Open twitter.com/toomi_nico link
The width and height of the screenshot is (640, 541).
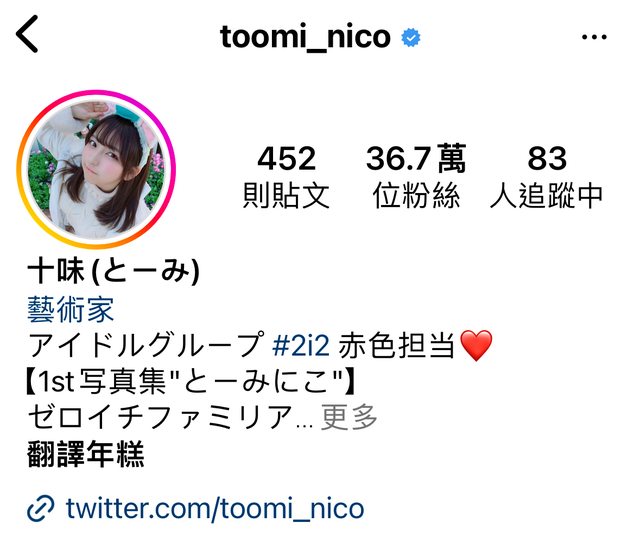215,508
